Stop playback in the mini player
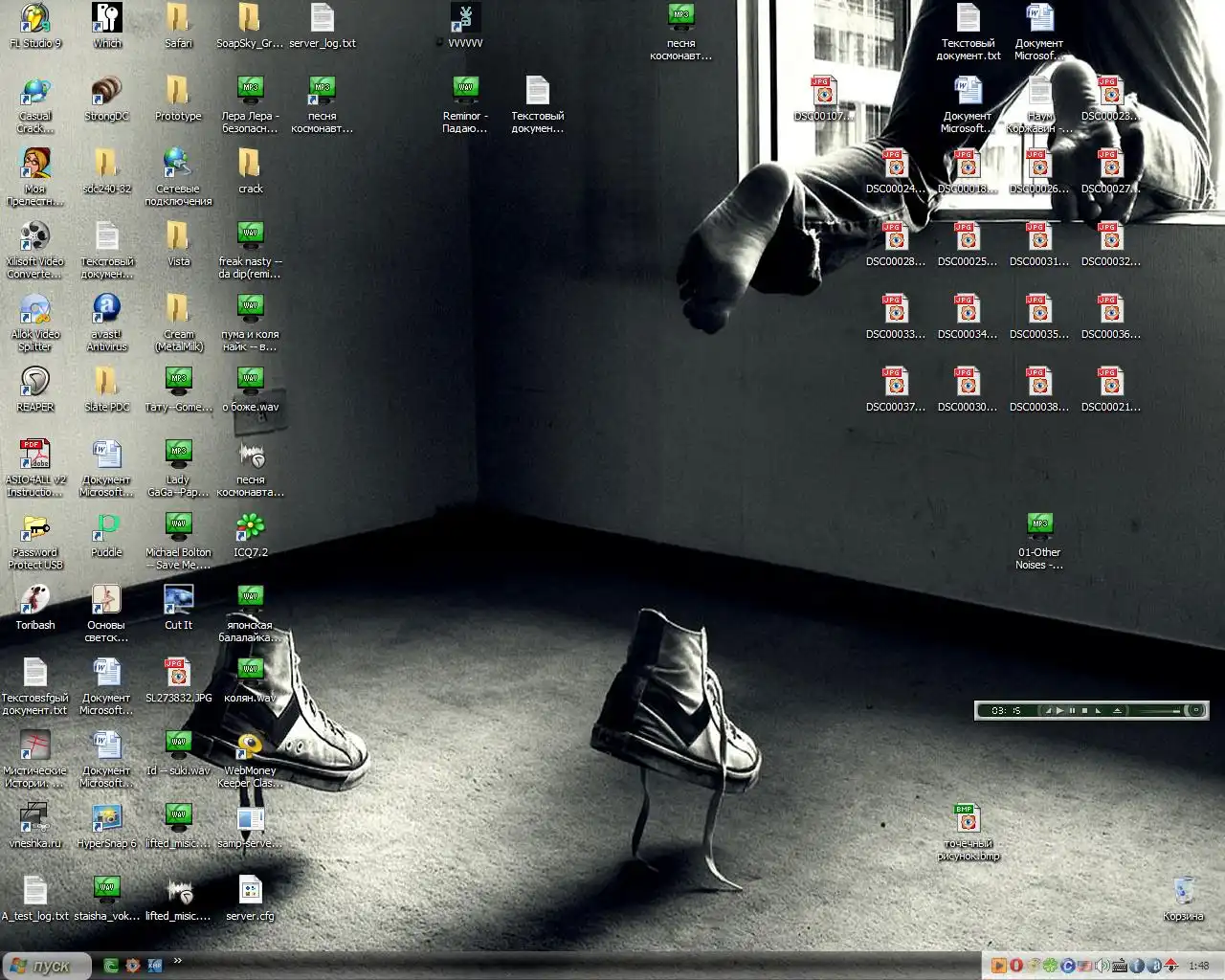 coord(1084,710)
